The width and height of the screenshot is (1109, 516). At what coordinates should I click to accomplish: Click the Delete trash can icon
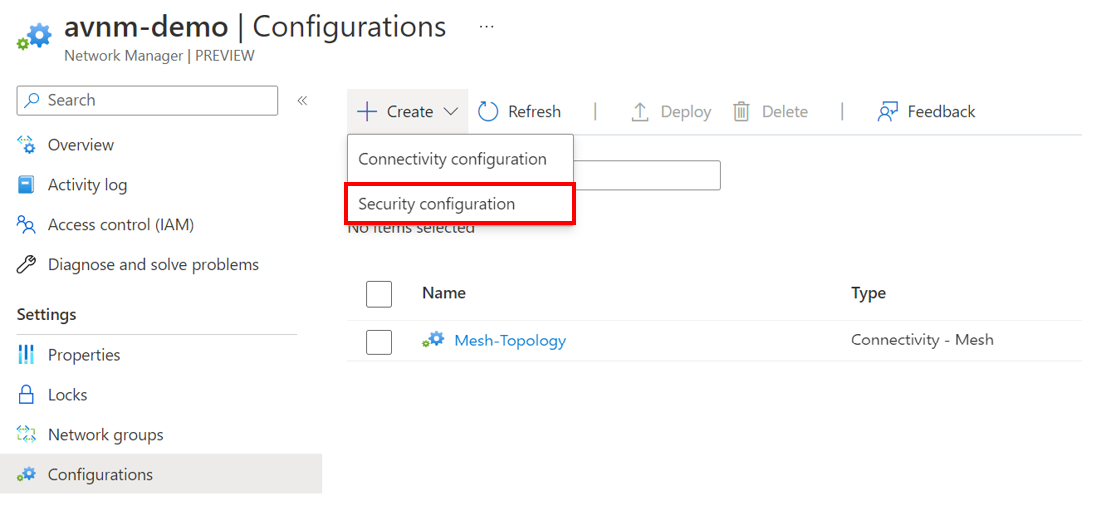(x=741, y=112)
